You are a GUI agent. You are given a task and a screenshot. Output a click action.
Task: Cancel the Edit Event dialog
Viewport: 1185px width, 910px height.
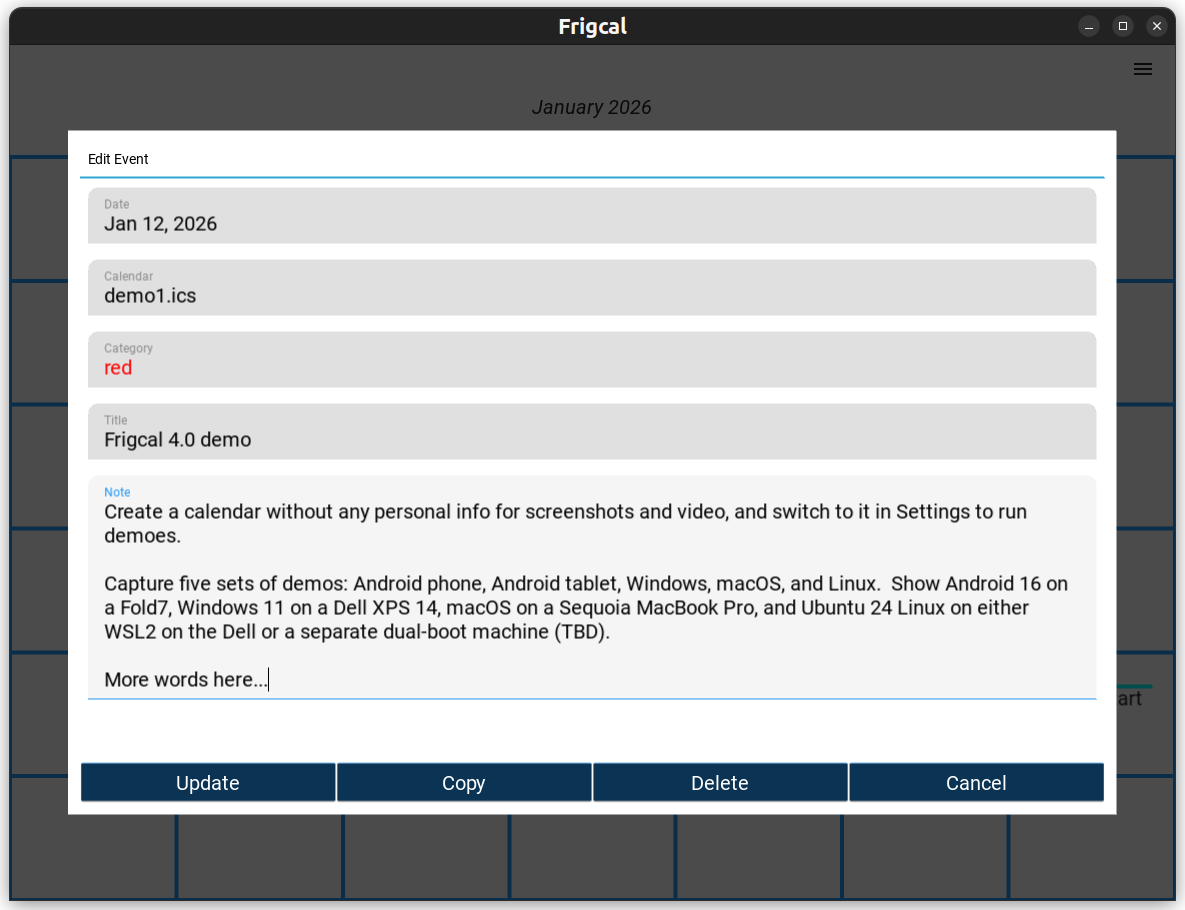pyautogui.click(x=976, y=783)
